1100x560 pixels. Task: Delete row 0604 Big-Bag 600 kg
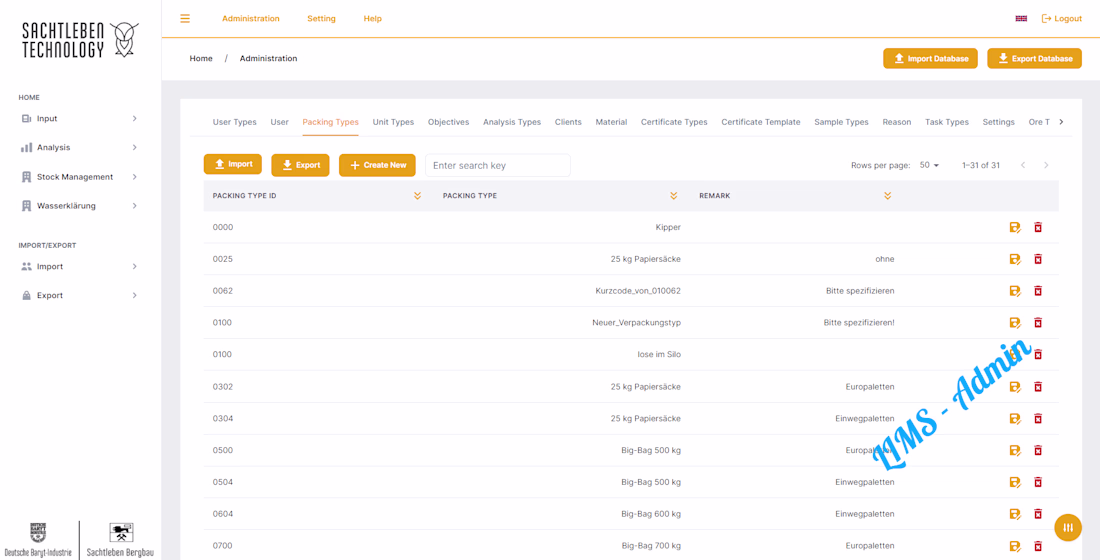(x=1038, y=514)
